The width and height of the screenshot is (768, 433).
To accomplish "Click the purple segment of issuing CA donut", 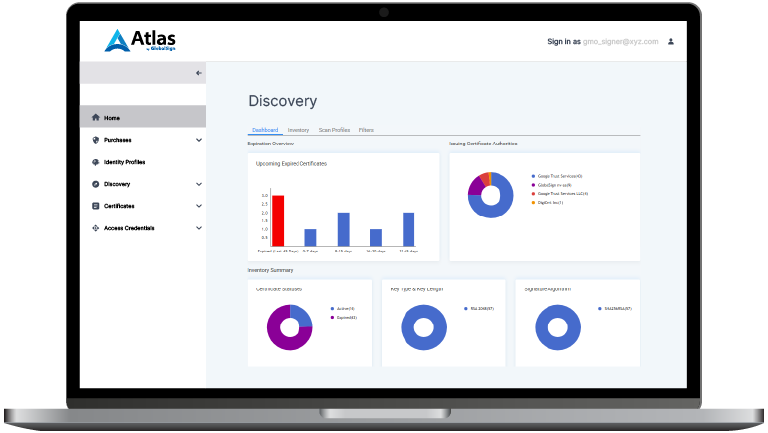I will [475, 186].
